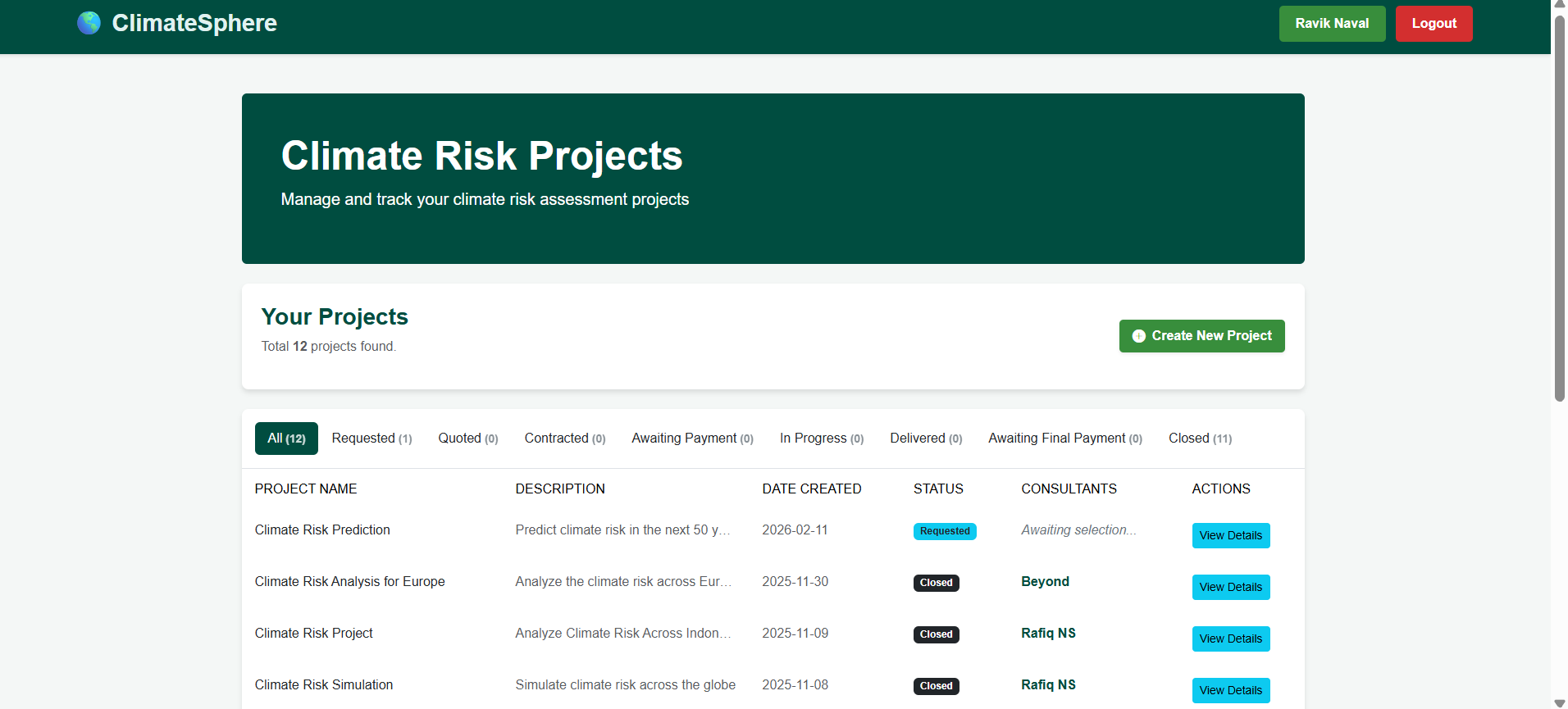The height and width of the screenshot is (709, 1568).
Task: Show the Closed projects tab
Action: click(1199, 439)
